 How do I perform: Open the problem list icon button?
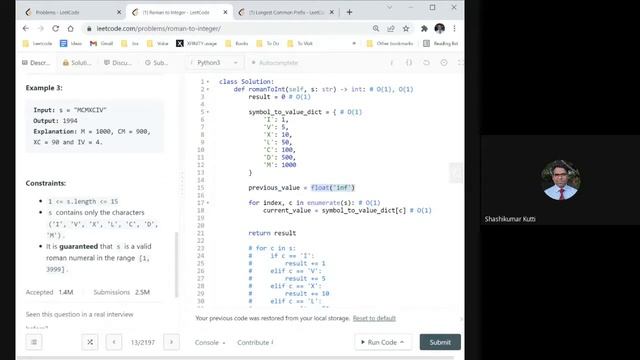click(x=34, y=342)
